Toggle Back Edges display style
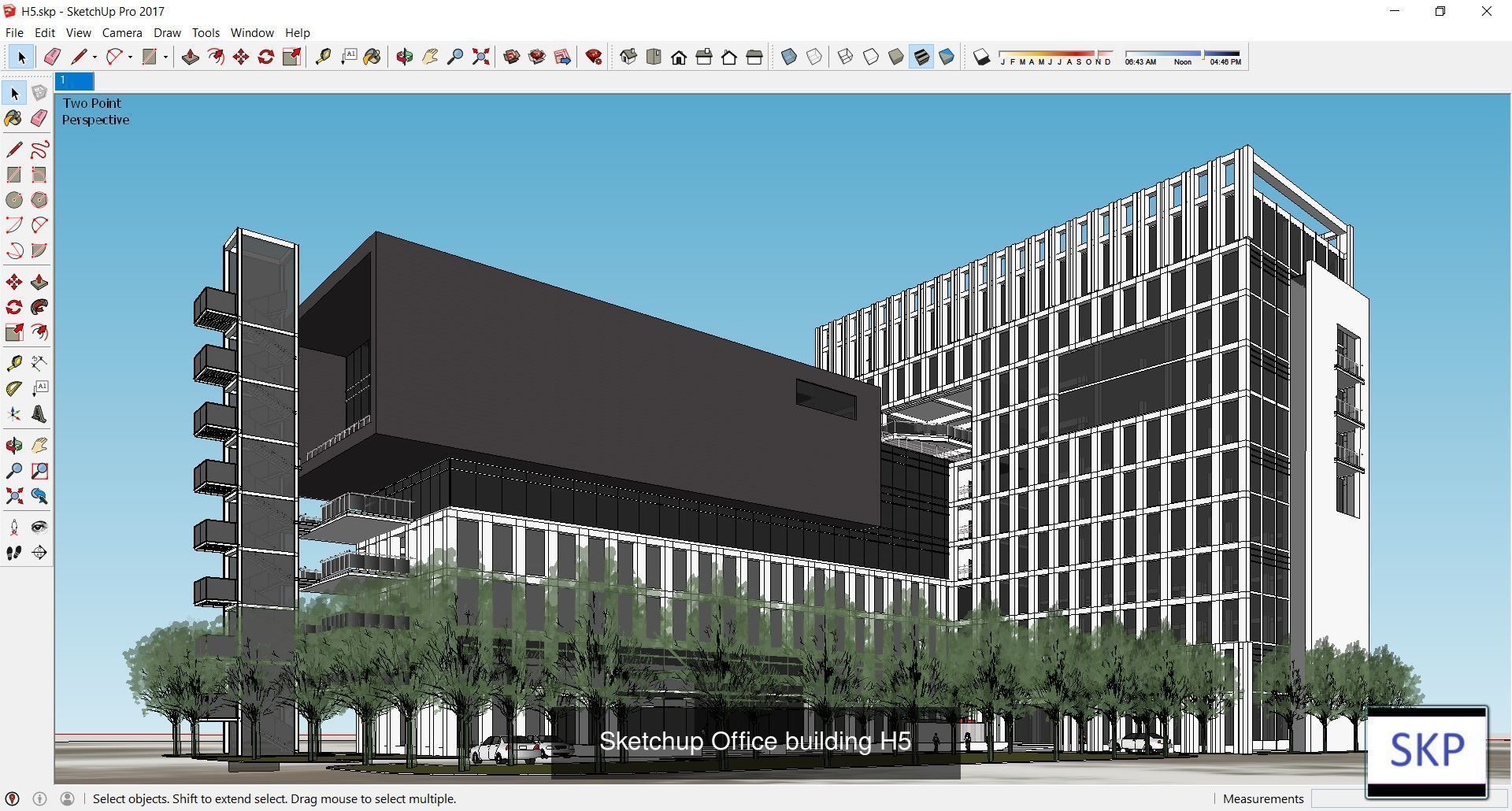The height and width of the screenshot is (811, 1512). coord(814,57)
